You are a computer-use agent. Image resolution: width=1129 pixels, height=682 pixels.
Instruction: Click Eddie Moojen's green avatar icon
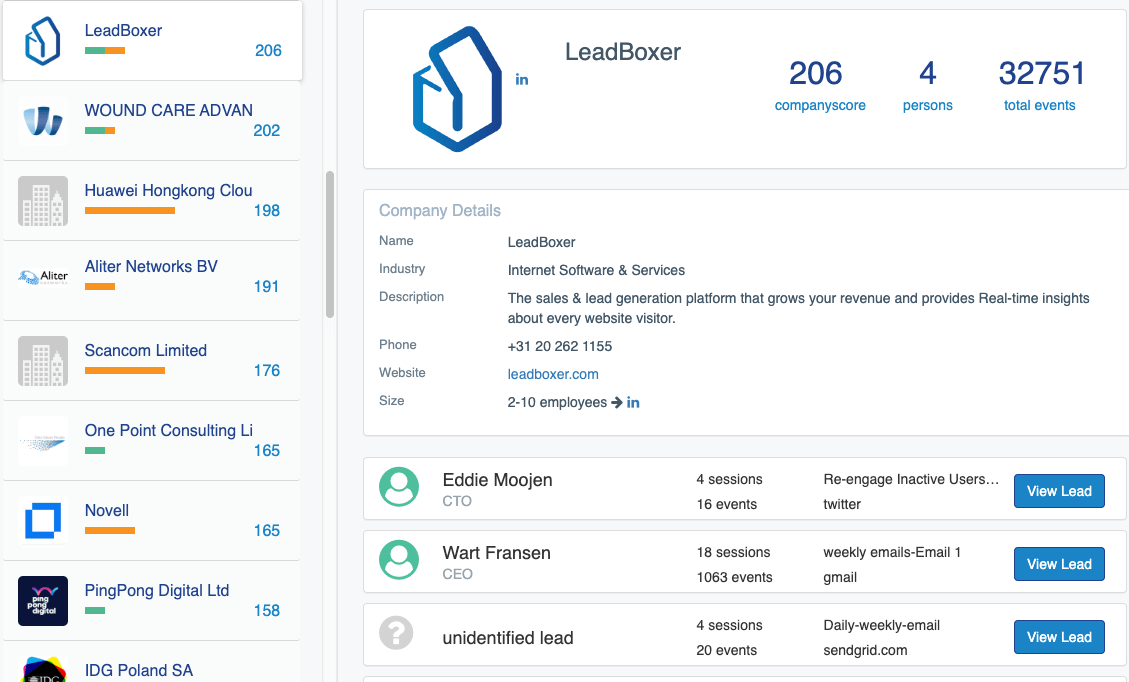[x=399, y=487]
